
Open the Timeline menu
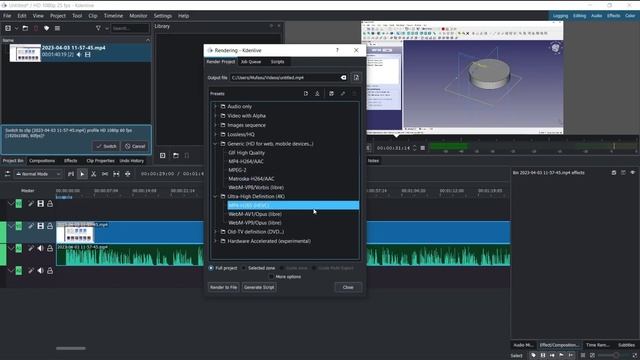113,16
